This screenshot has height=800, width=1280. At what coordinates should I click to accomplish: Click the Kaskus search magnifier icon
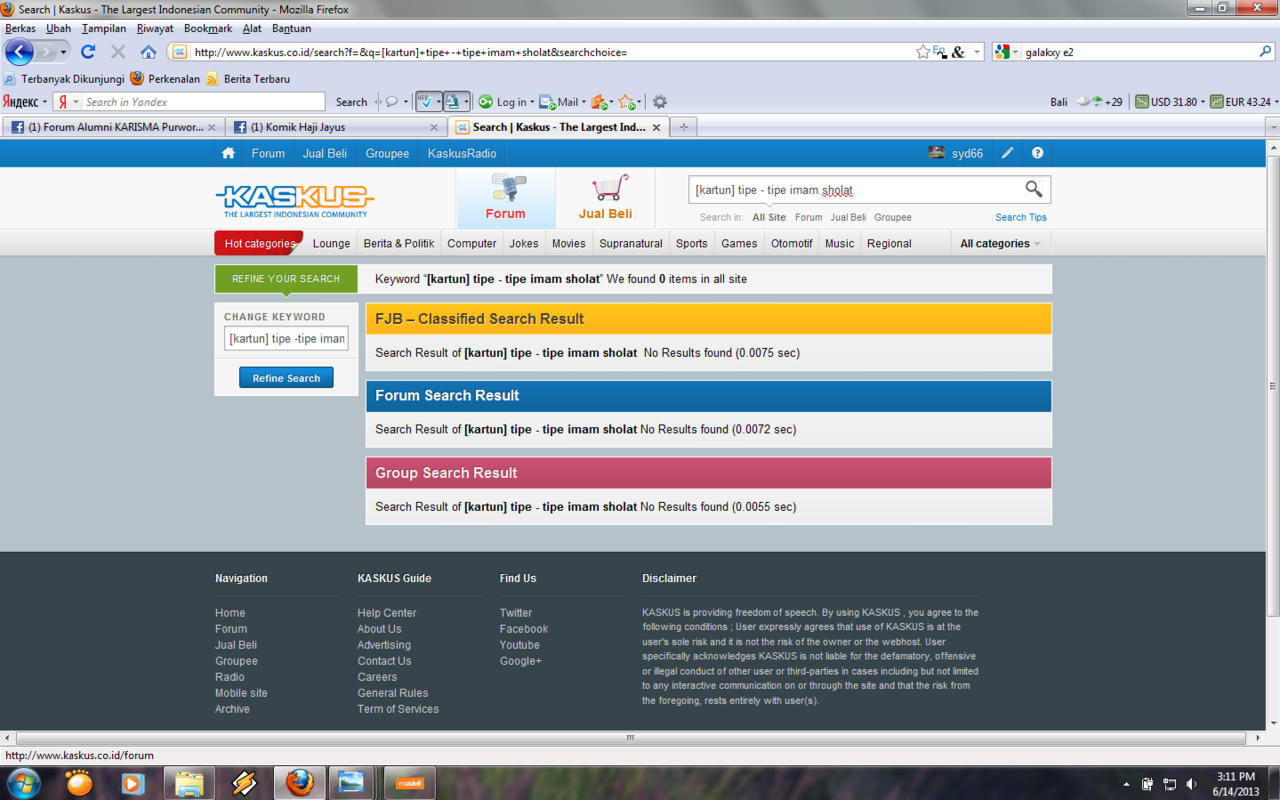(x=1034, y=189)
